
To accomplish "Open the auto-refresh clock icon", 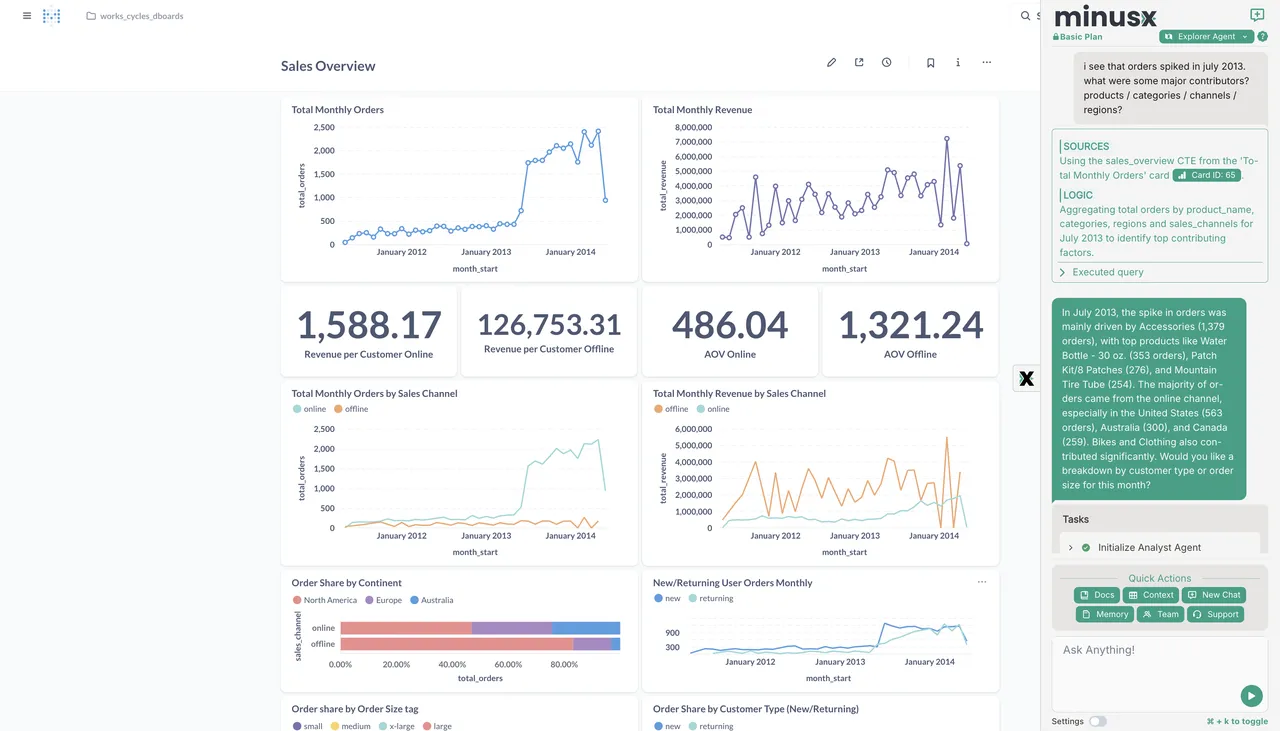I will click(x=887, y=62).
